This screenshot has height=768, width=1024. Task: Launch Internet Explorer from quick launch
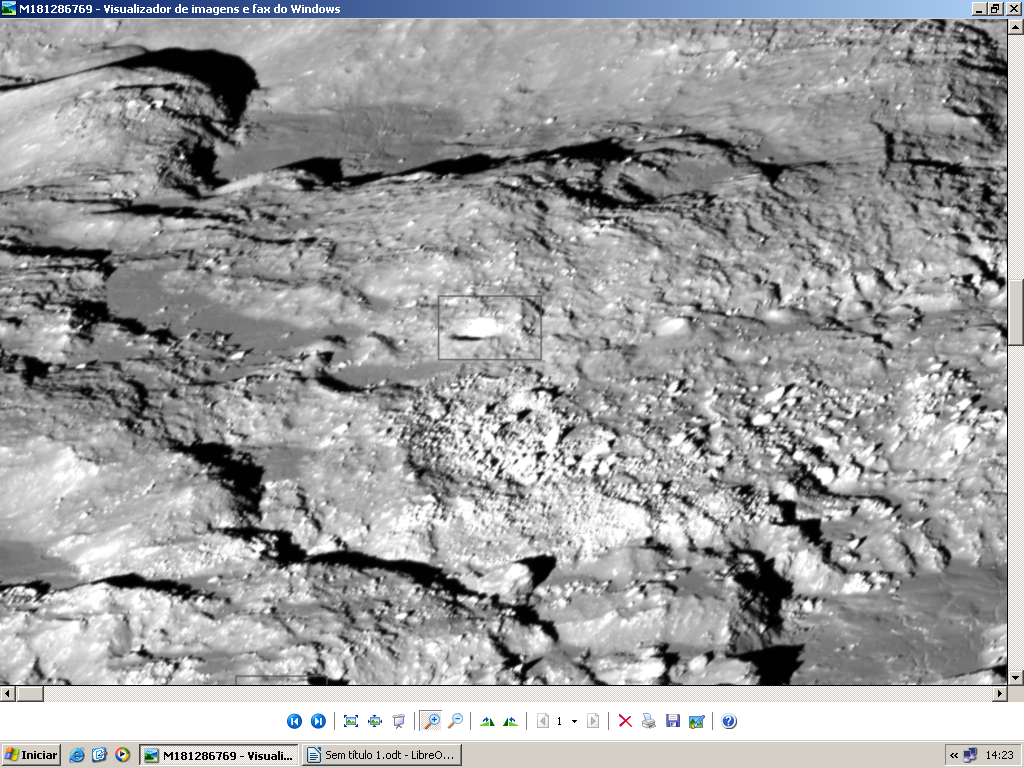(x=78, y=755)
